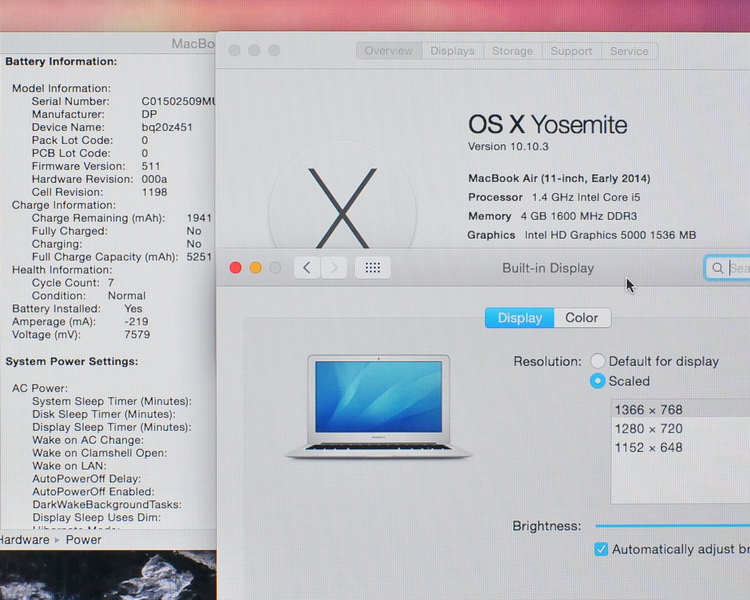Viewport: 750px width, 600px height.
Task: Focus the search field in Display preferences
Action: coord(728,268)
